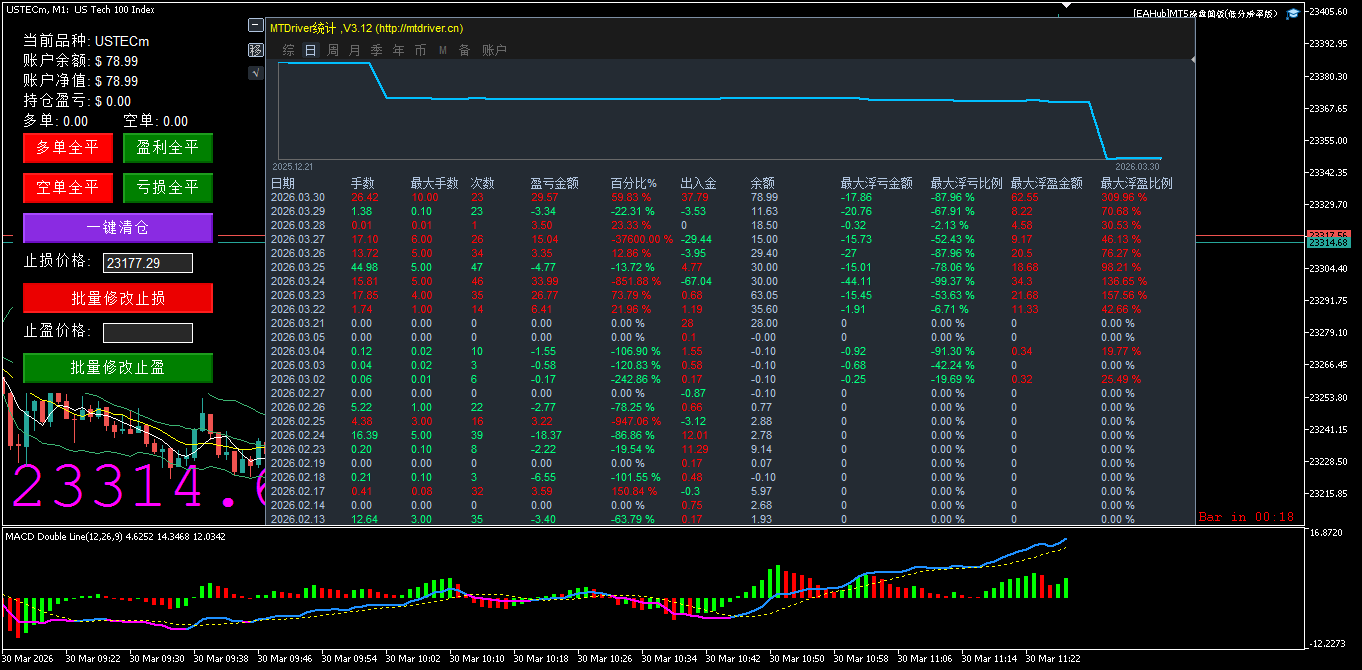
Task: Click the red 空单全平 button
Action: click(68, 187)
